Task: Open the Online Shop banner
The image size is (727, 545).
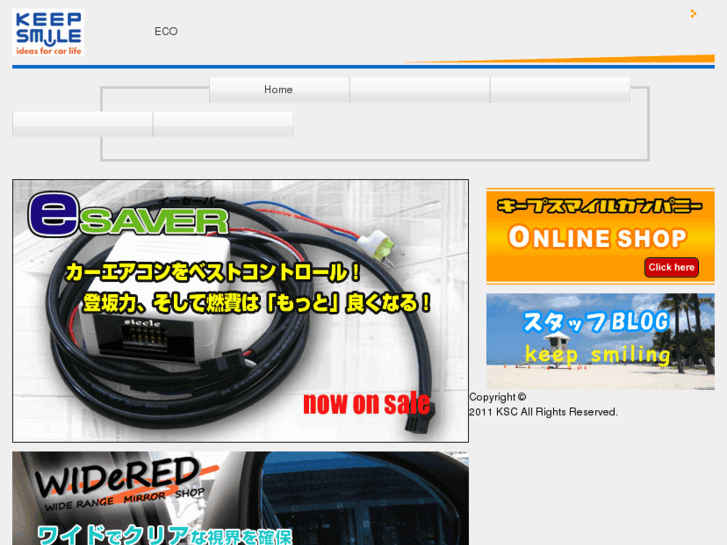Action: 600,236
